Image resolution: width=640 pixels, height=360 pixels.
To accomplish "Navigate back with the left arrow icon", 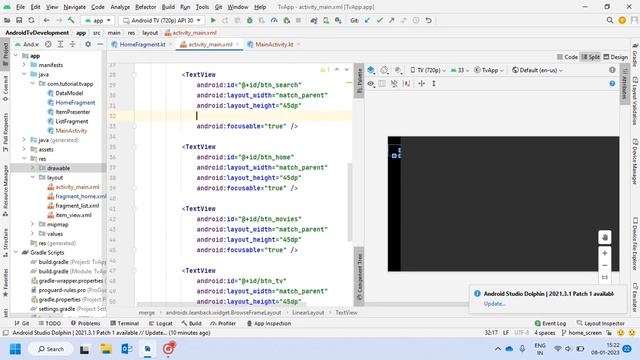I will (47, 20).
